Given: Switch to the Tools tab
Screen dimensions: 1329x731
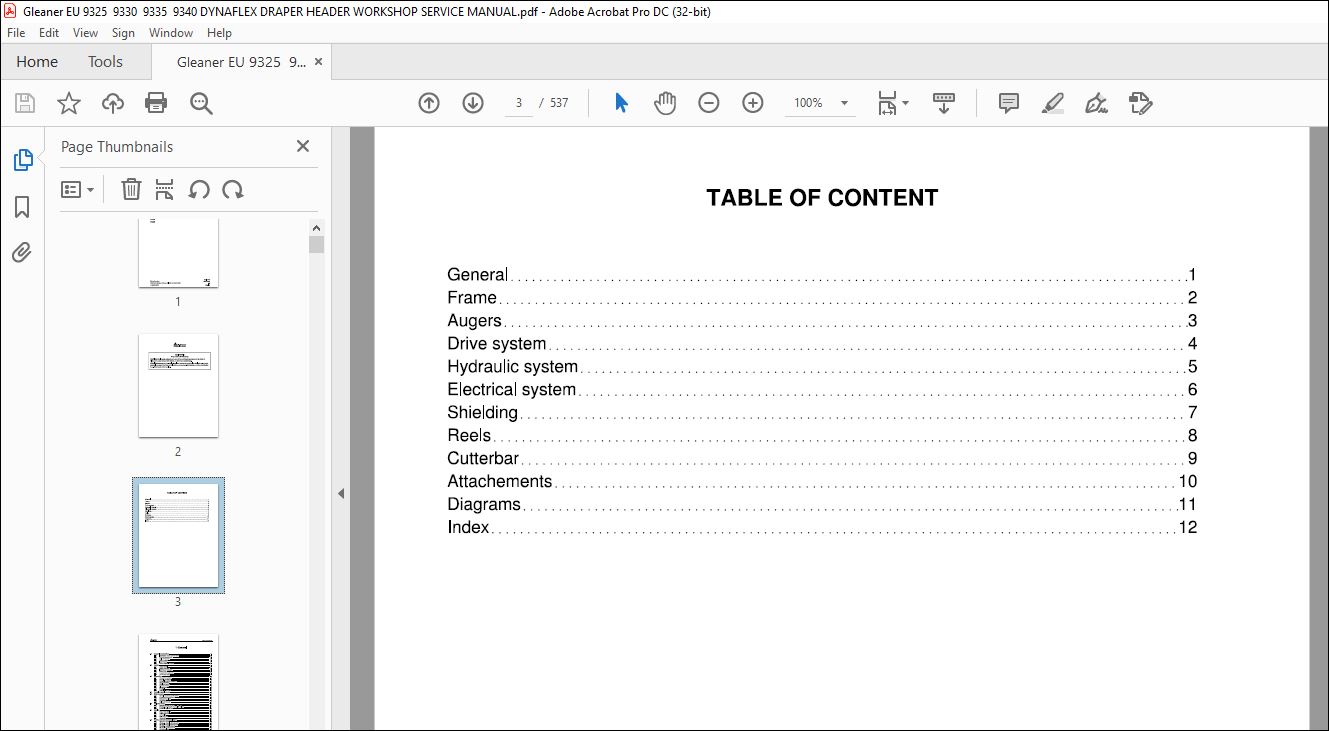Looking at the screenshot, I should (105, 62).
